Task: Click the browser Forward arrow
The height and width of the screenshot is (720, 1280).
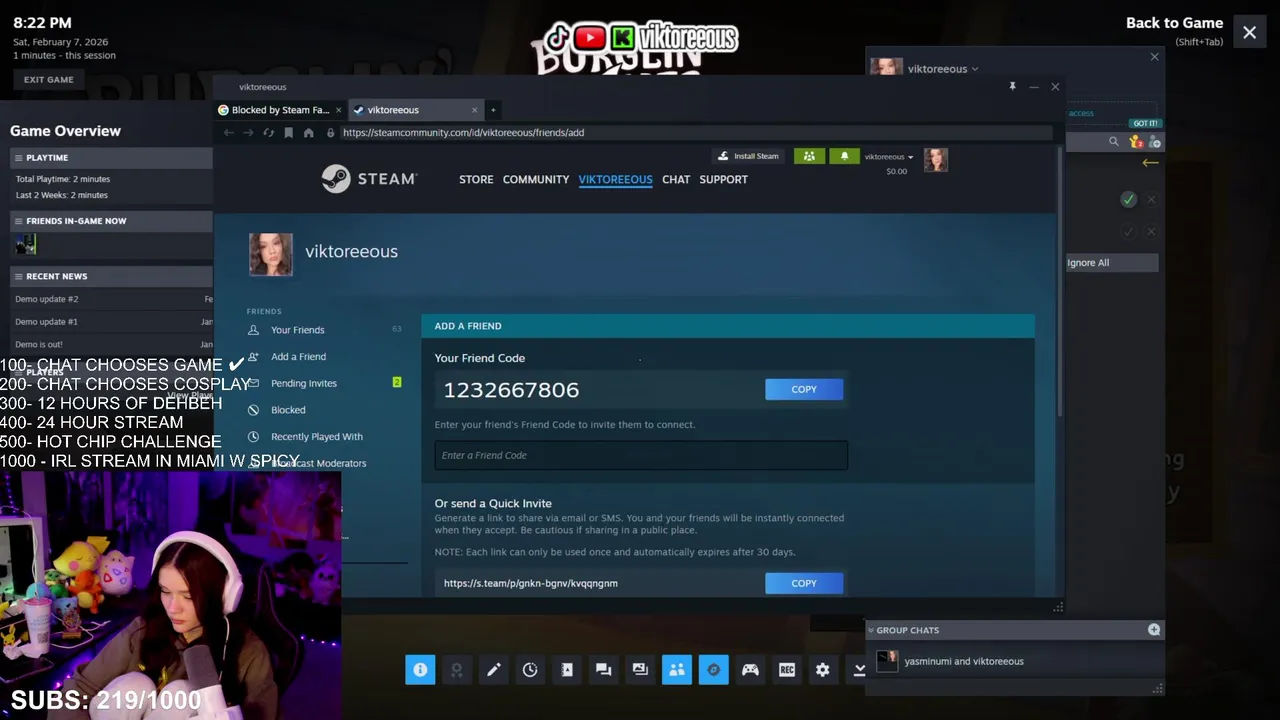Action: pyautogui.click(x=248, y=132)
